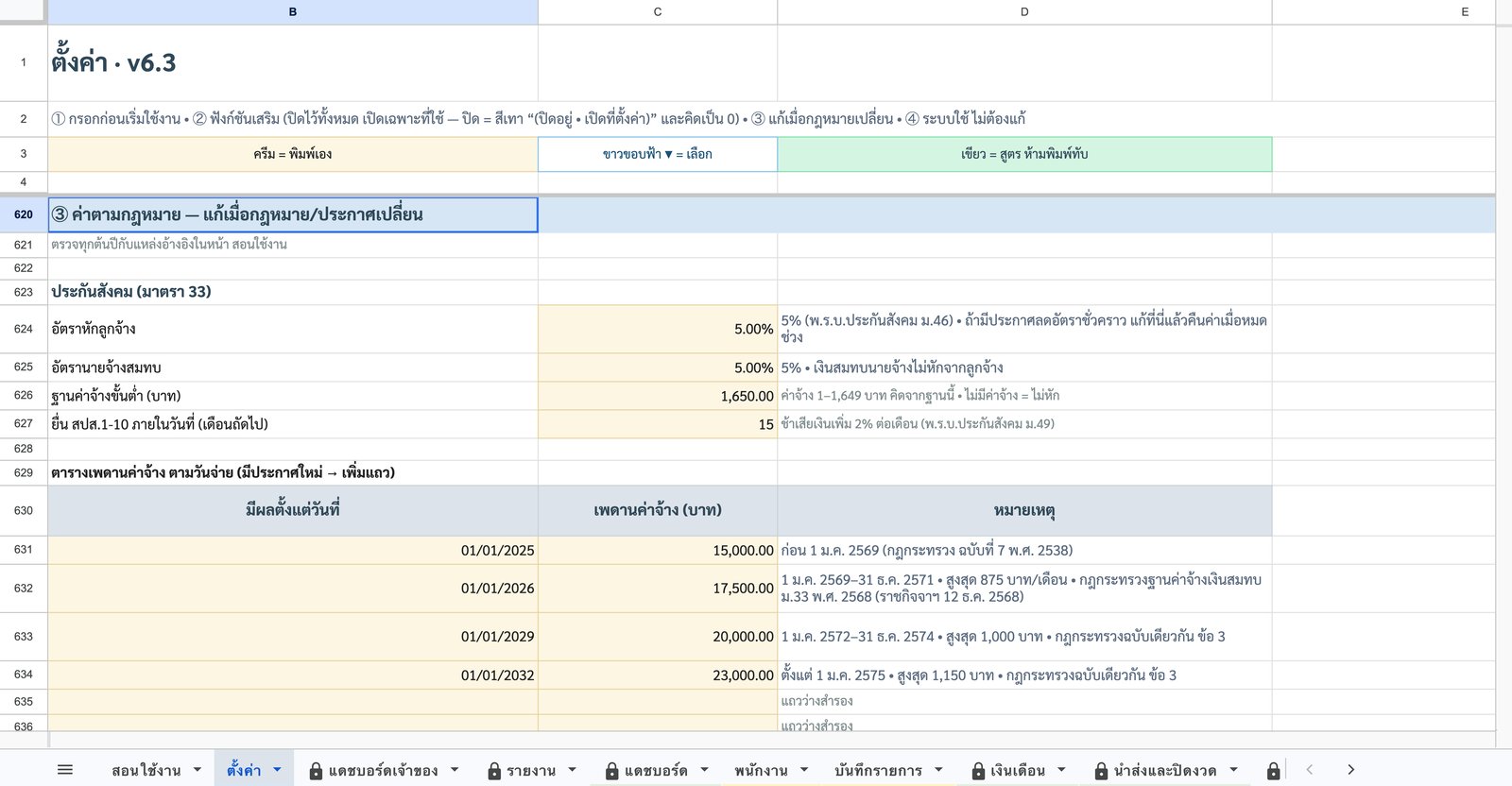Image resolution: width=1512 pixels, height=786 pixels.
Task: Open พนักงาน tab dropdown arrow
Action: point(804,770)
